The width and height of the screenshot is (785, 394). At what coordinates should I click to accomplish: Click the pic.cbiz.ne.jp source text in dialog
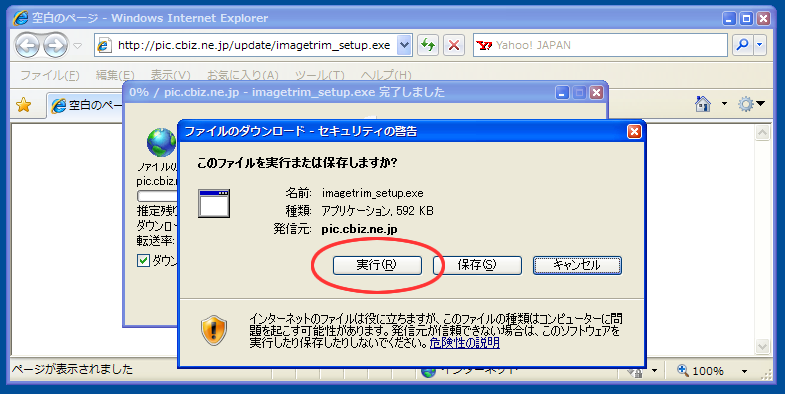[359, 229]
